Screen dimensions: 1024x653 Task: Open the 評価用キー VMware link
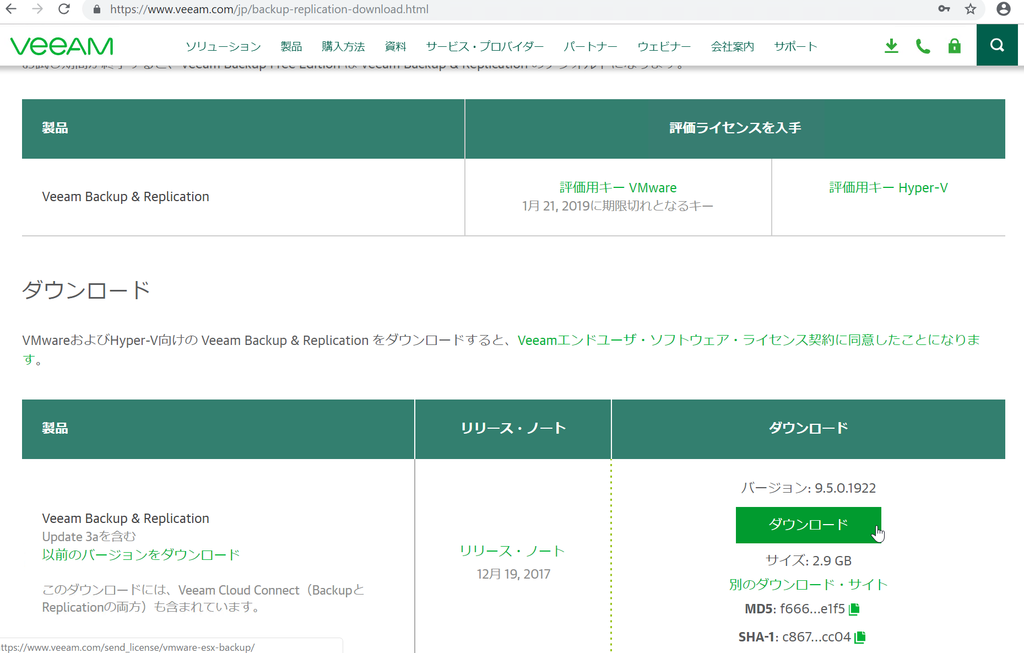tap(617, 187)
